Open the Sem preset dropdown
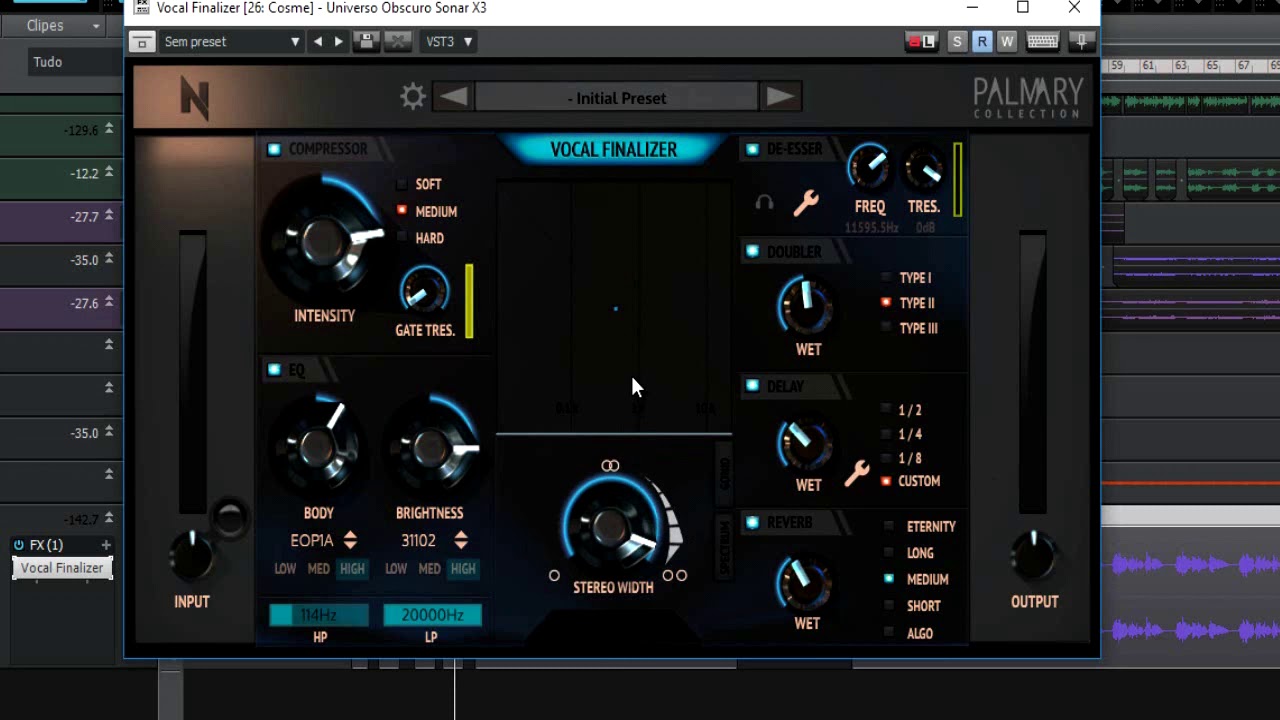 pos(232,41)
